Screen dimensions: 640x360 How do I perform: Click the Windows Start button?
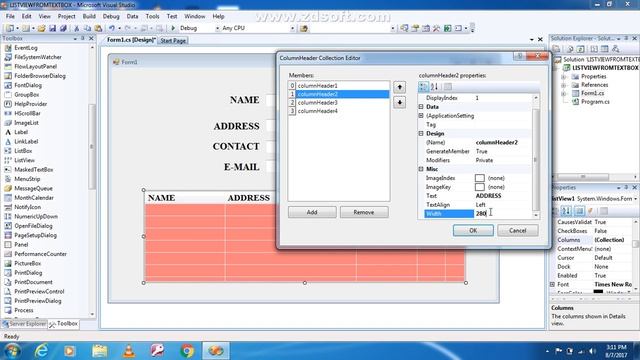coord(11,351)
